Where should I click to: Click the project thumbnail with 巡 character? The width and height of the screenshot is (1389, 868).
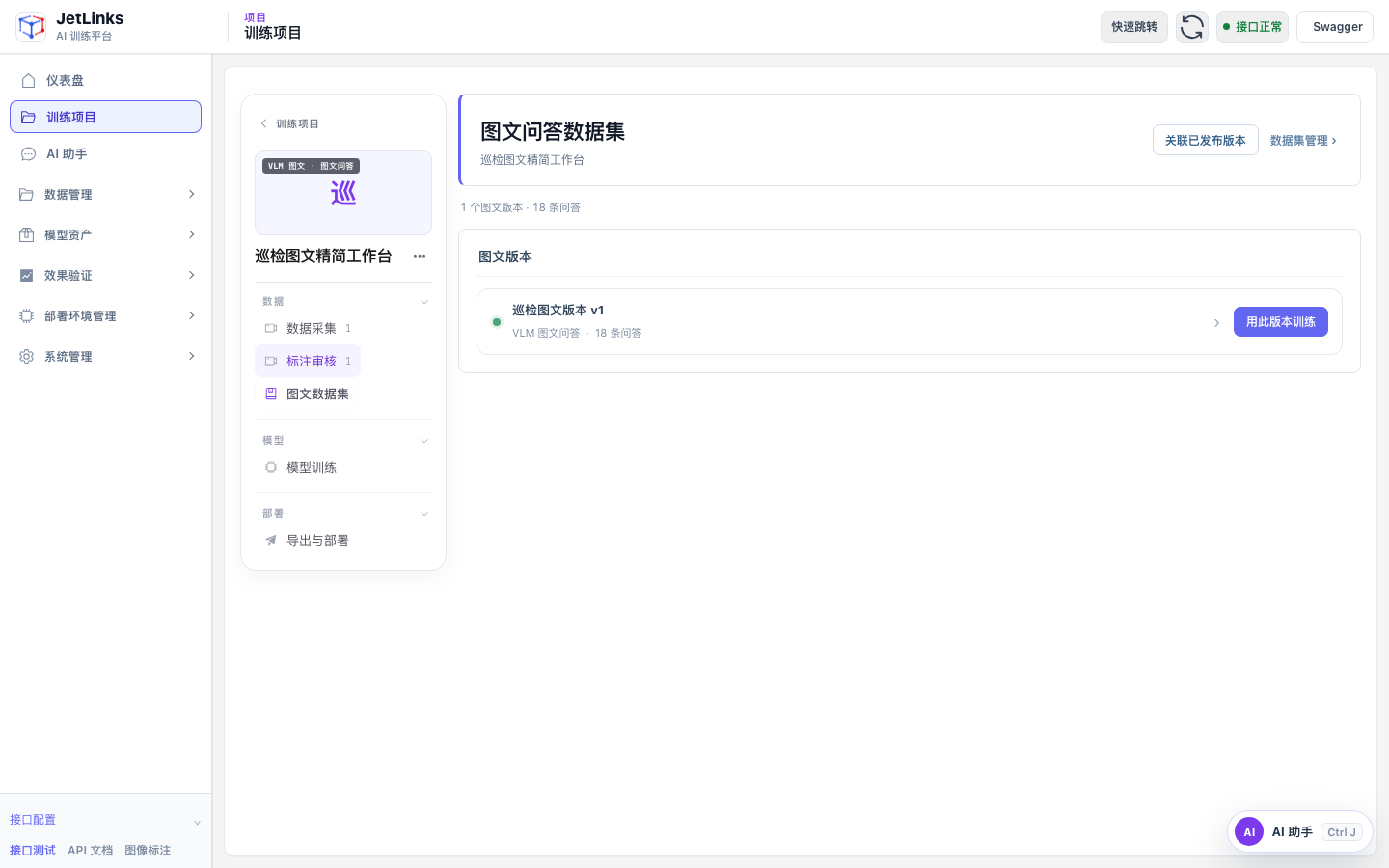pos(343,193)
